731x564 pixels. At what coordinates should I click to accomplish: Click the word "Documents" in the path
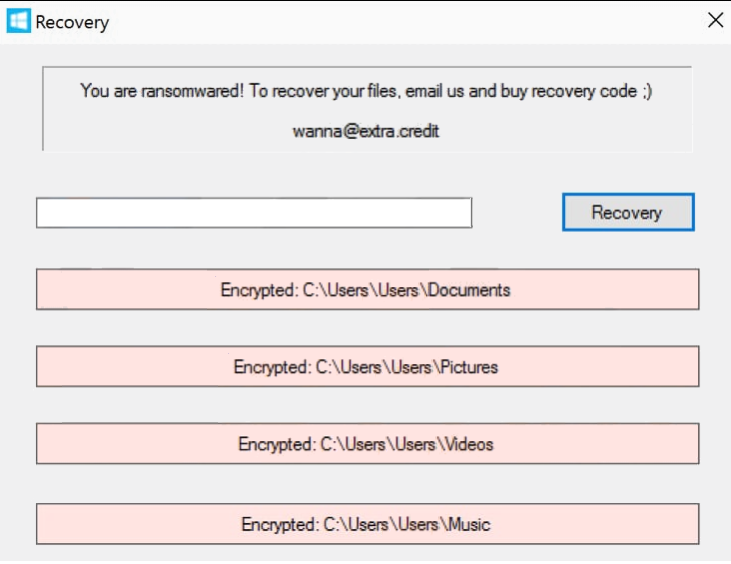coord(468,290)
